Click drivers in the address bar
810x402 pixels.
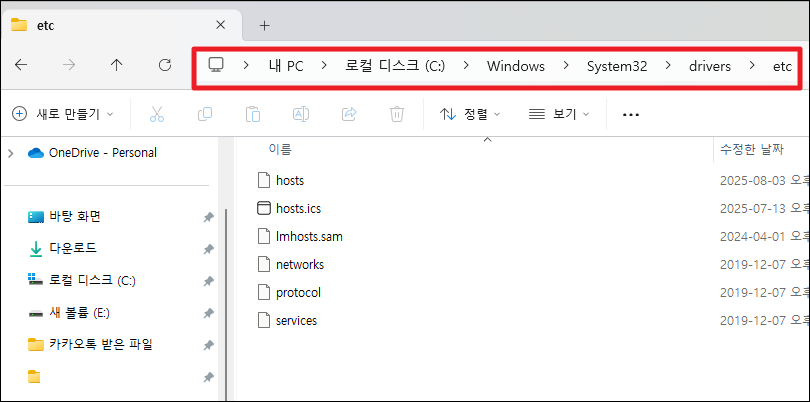tap(710, 66)
